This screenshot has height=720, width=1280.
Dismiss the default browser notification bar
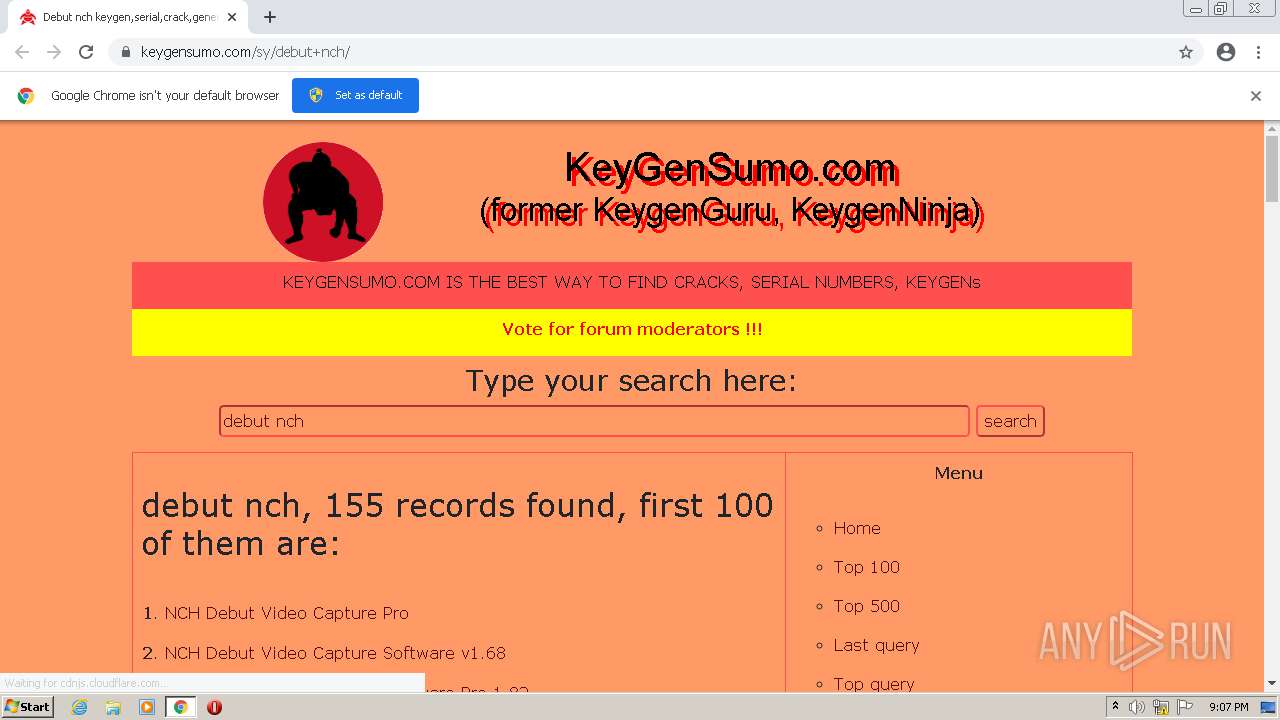point(1256,96)
